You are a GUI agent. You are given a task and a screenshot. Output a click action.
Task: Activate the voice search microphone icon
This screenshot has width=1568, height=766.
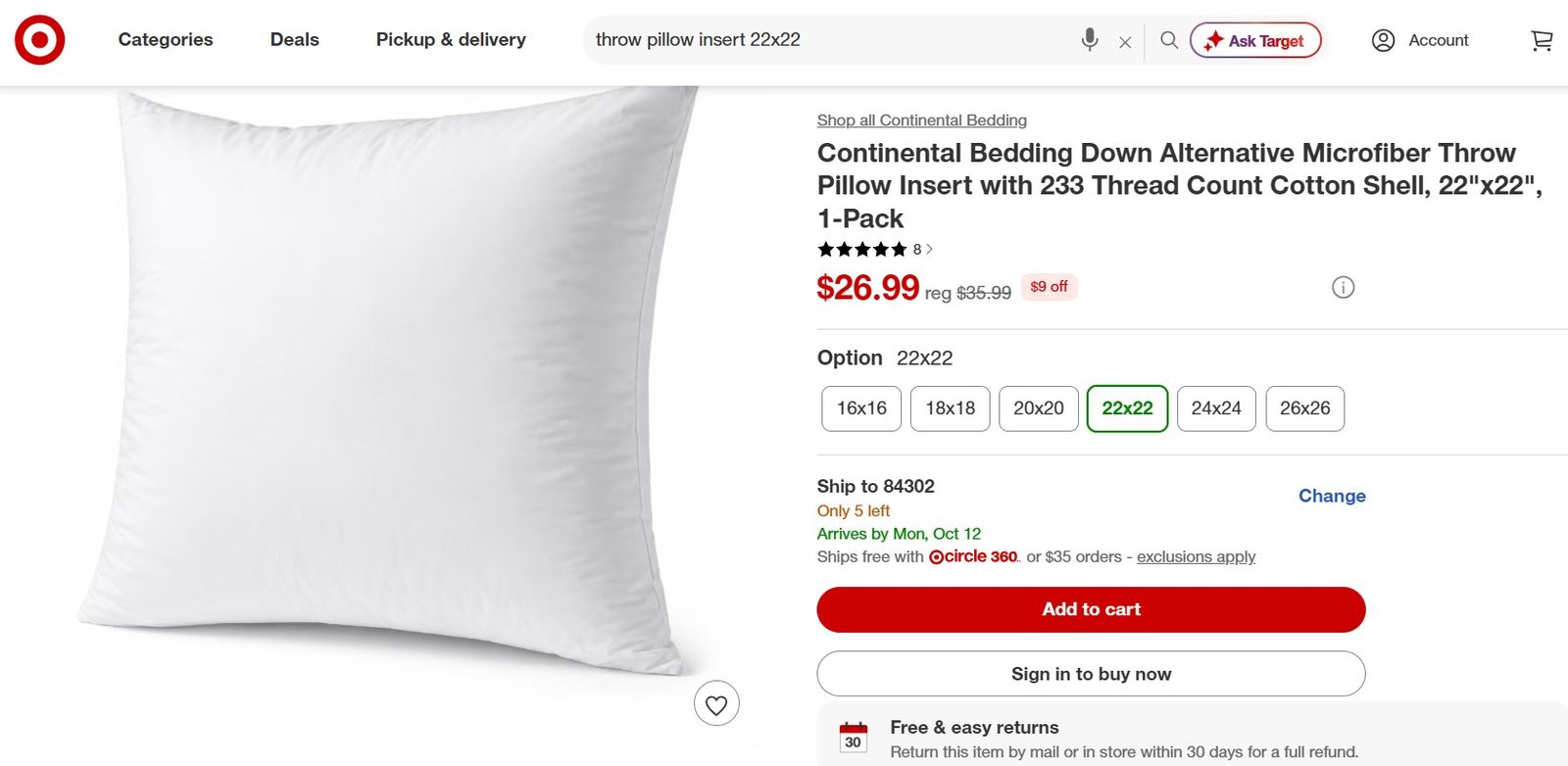pyautogui.click(x=1090, y=40)
